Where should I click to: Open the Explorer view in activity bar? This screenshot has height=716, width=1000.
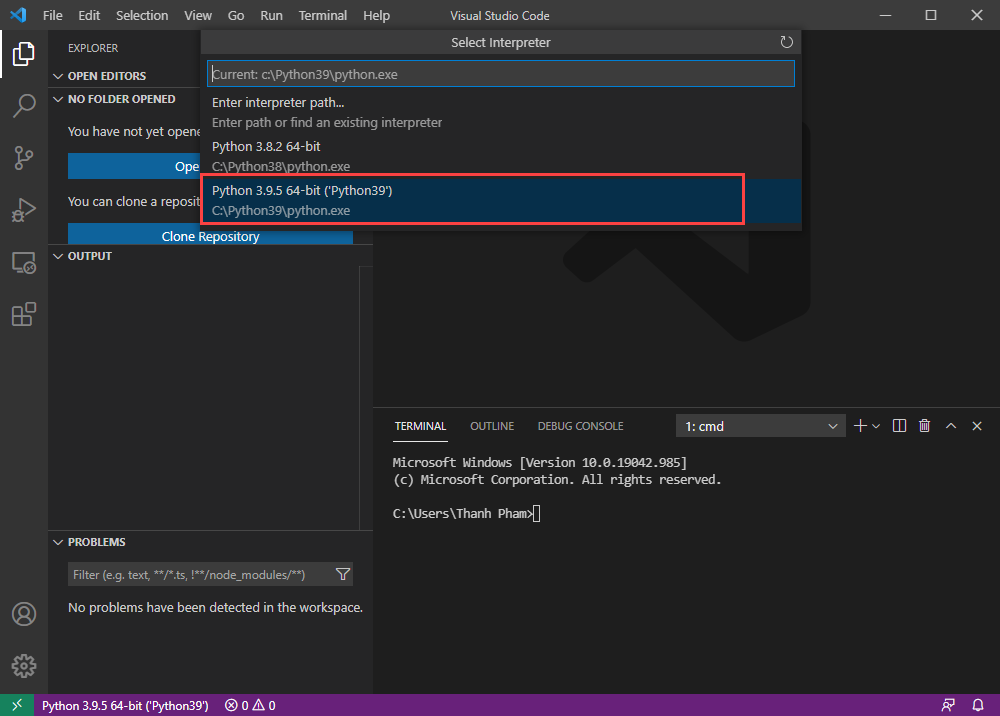pos(24,54)
